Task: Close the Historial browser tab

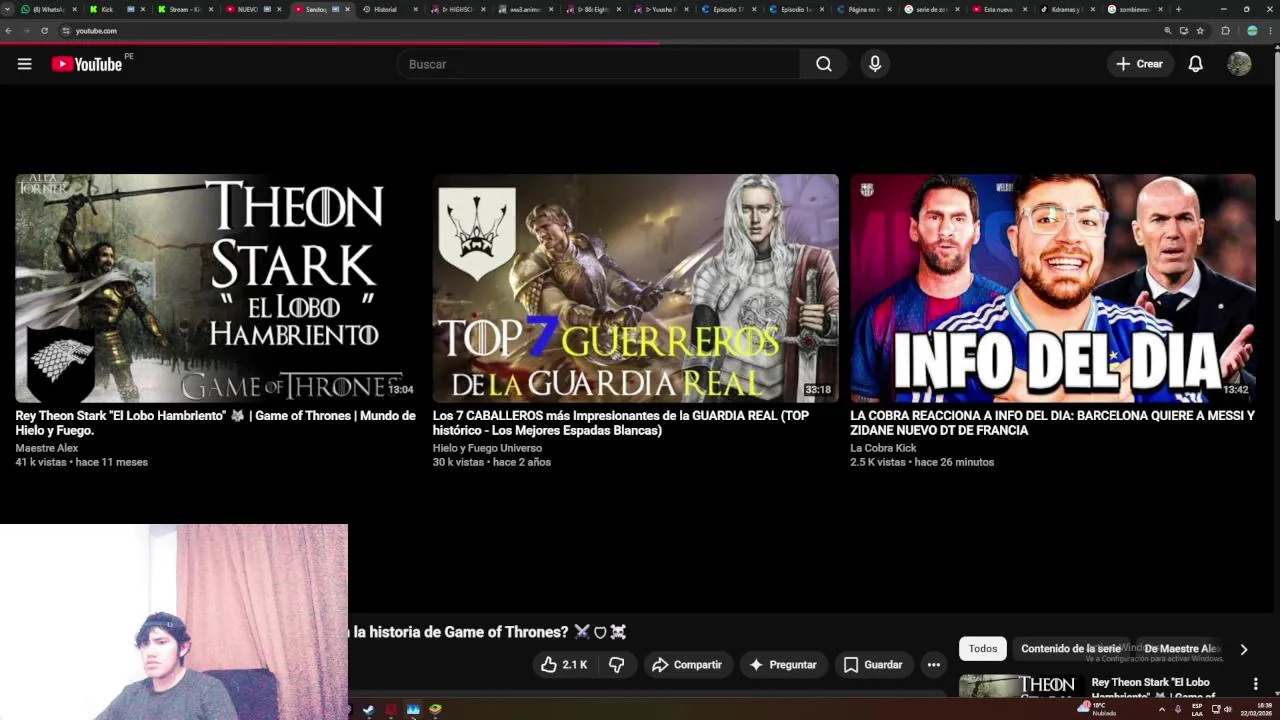Action: (x=417, y=9)
